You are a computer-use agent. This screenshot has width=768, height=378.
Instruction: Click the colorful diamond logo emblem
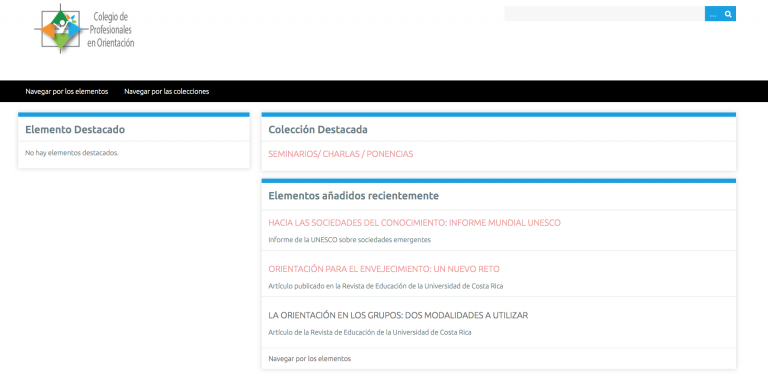[60, 29]
